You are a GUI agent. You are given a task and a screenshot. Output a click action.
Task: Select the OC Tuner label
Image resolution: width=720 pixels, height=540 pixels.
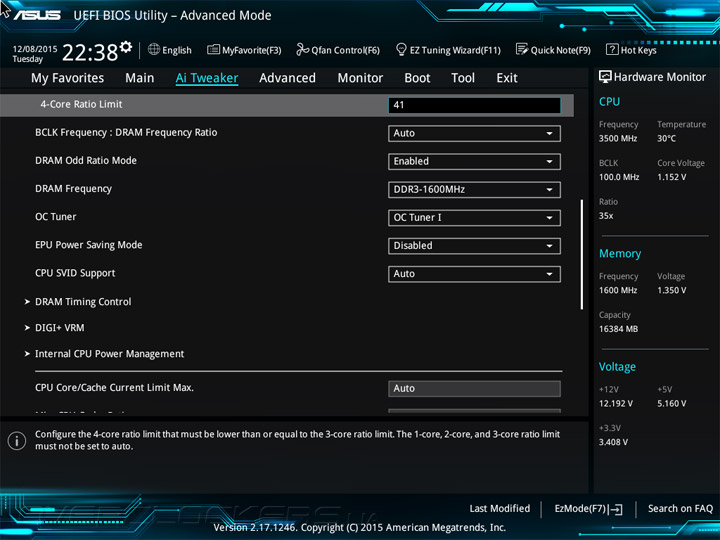tap(56, 217)
